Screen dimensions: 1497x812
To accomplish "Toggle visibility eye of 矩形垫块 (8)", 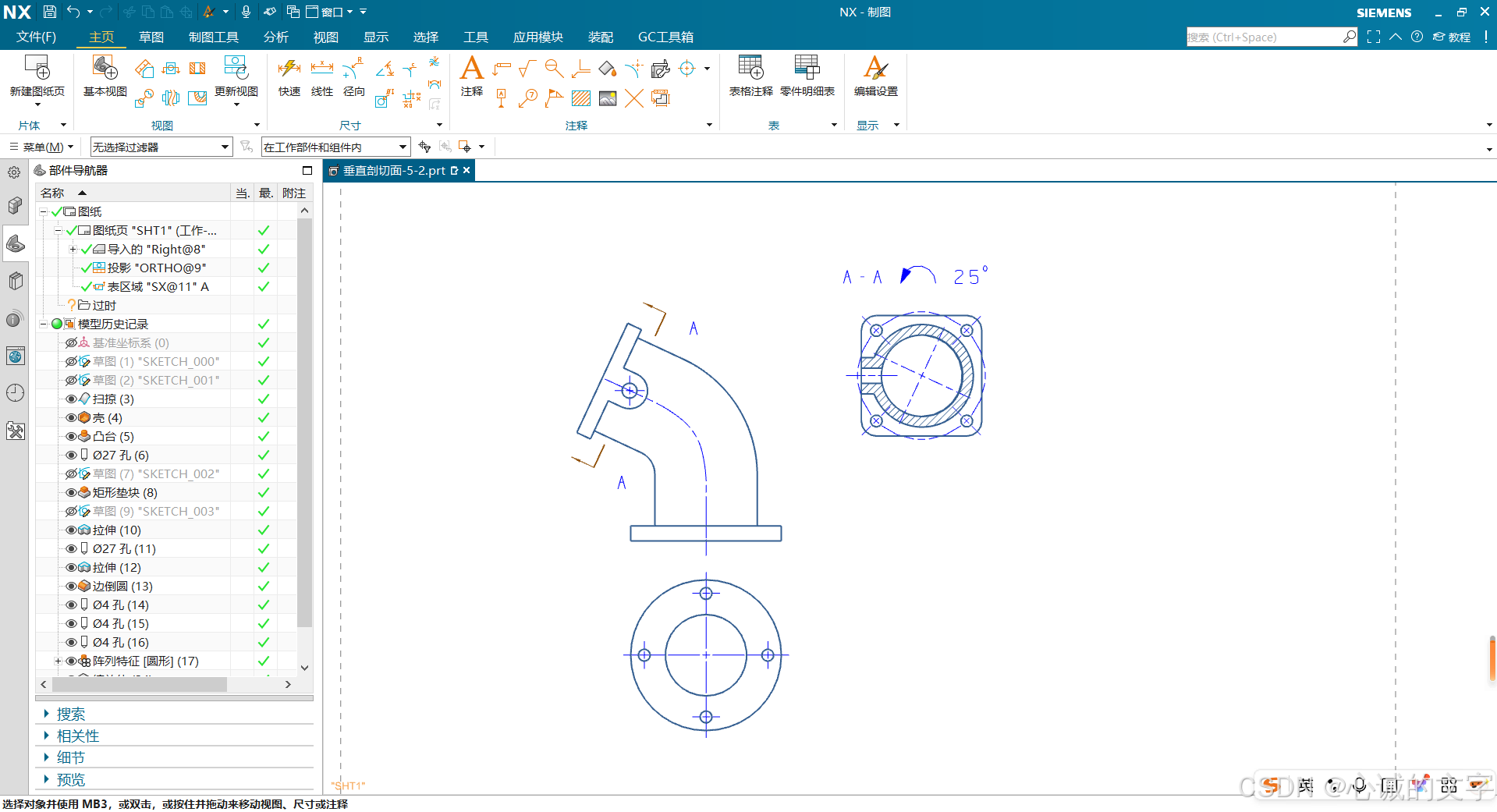I will [71, 492].
